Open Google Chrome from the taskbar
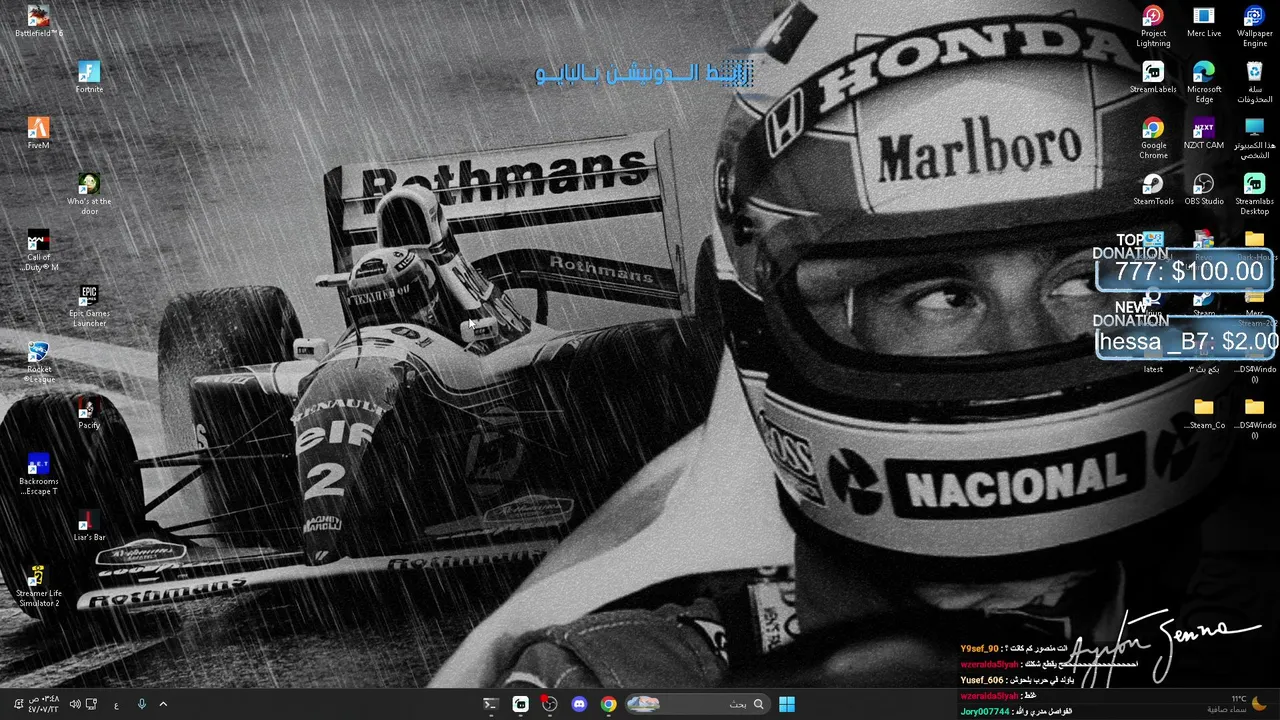This screenshot has width=1280, height=720. [608, 704]
